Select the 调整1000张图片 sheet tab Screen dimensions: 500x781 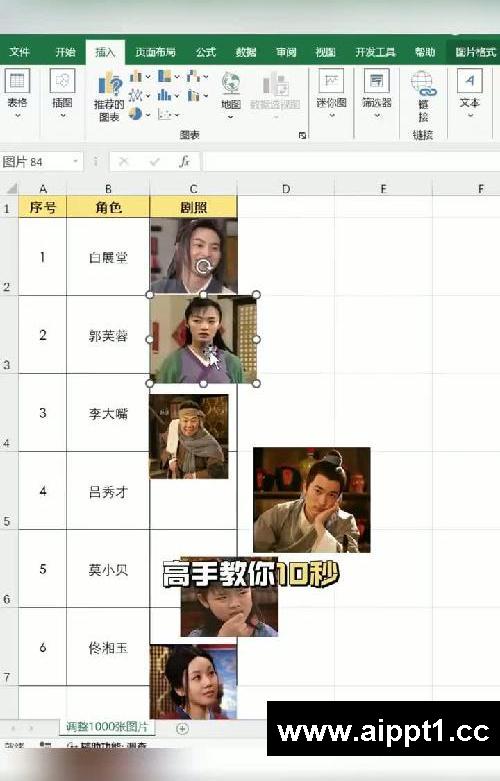[x=107, y=727]
